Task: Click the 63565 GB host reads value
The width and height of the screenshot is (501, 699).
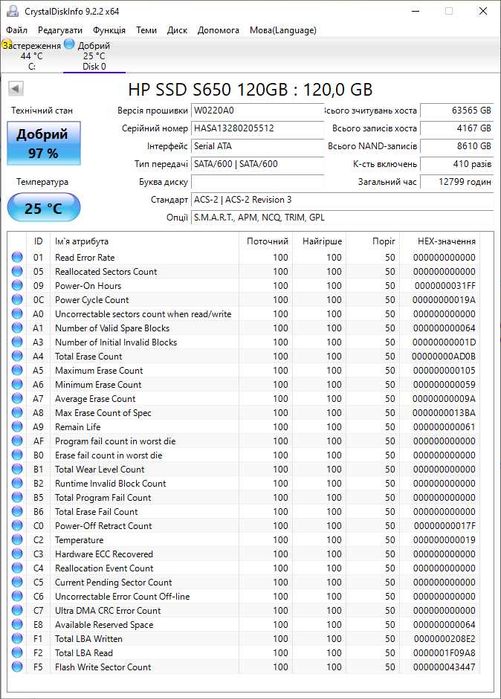Action: (457, 110)
